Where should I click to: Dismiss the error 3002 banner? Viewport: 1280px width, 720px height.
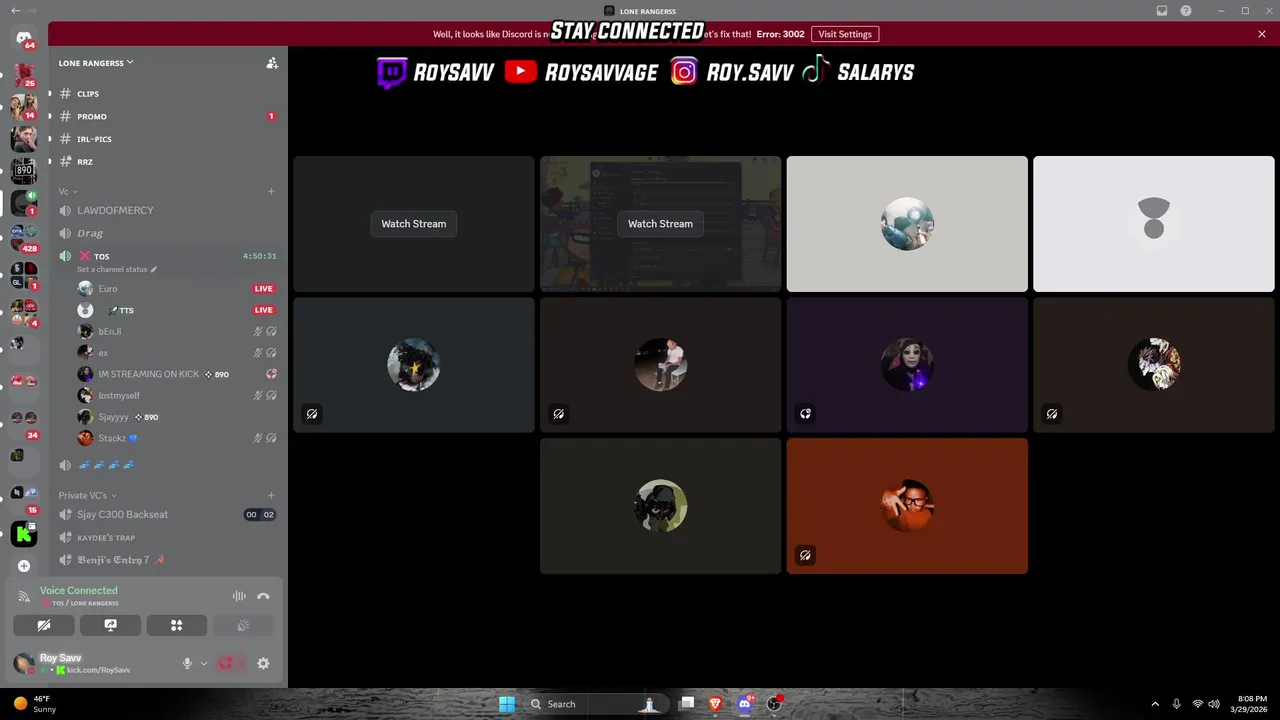[1262, 34]
